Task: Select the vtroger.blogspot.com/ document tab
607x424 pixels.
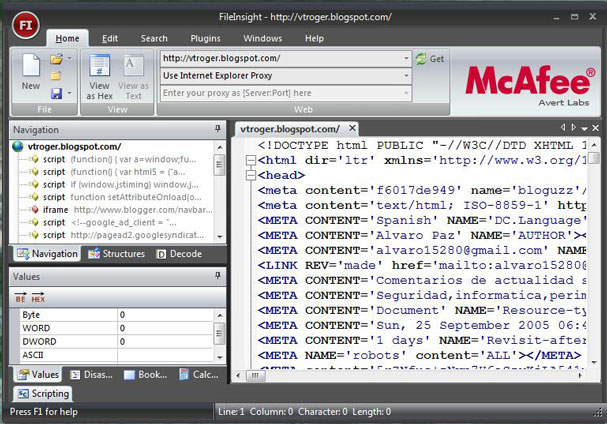Action: click(x=290, y=129)
